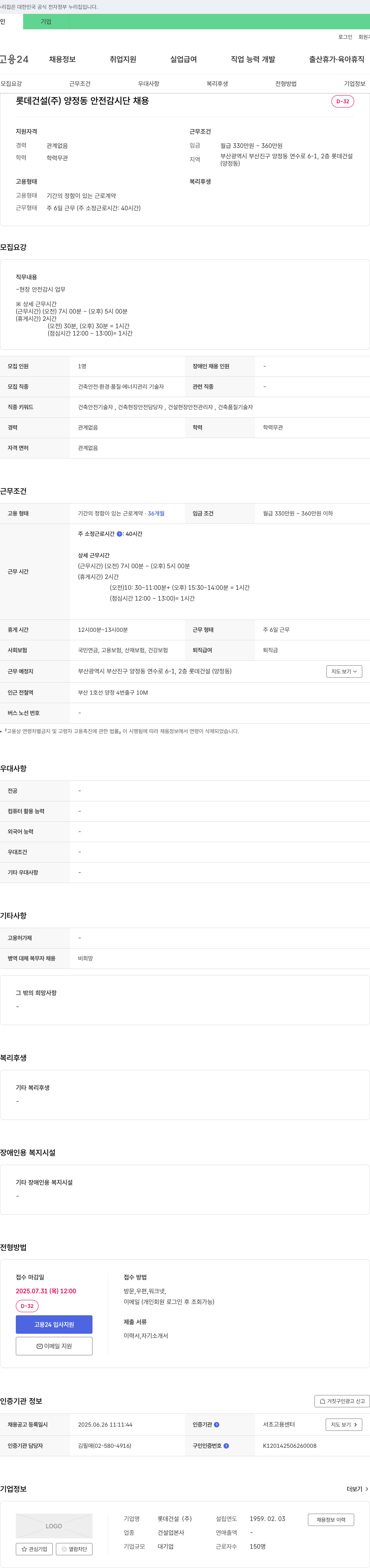Screen dimensions: 370x1568
Task: Click the chevron next to 더보기
Action: [367, 1489]
